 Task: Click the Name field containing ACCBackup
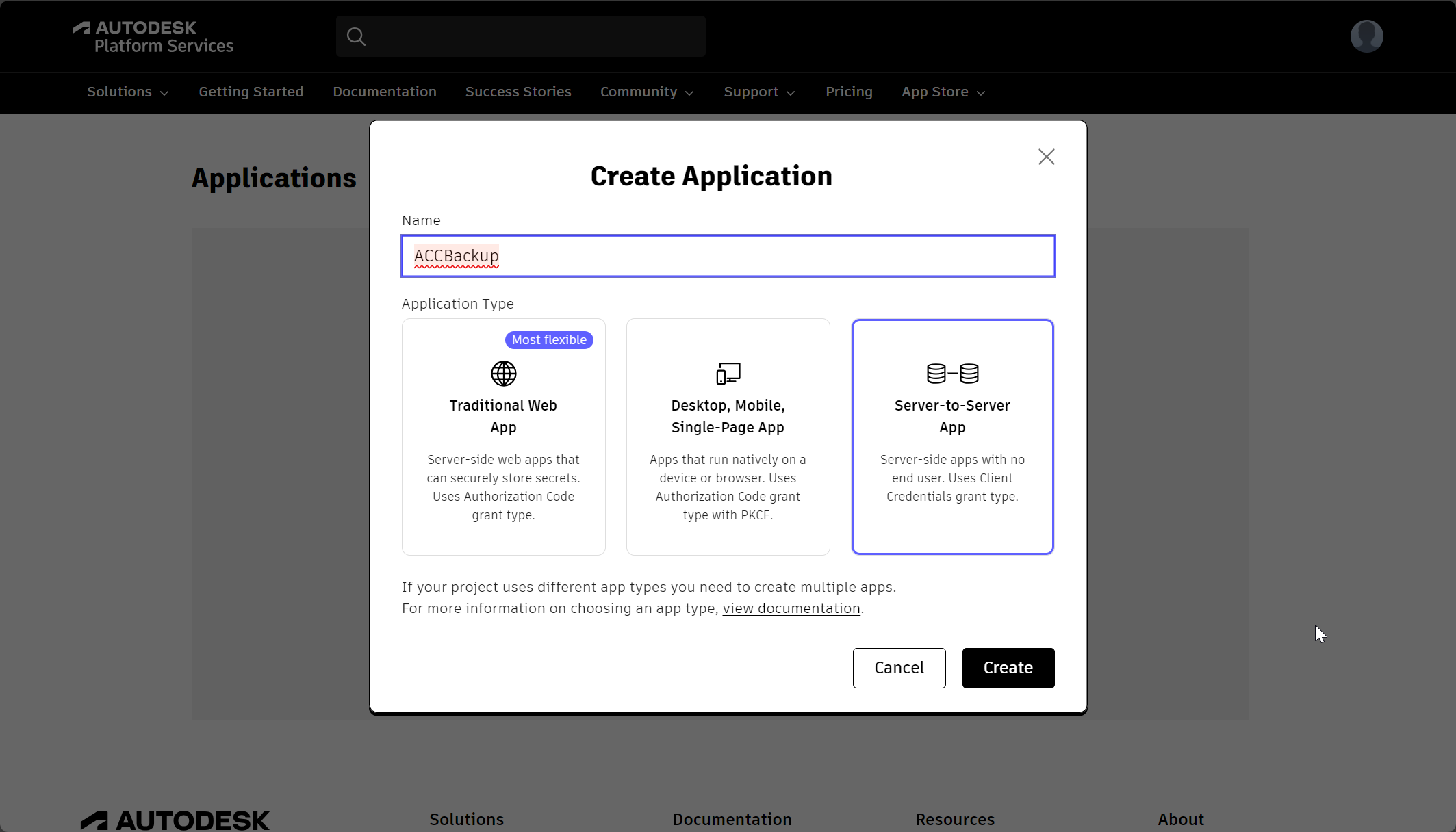728,256
